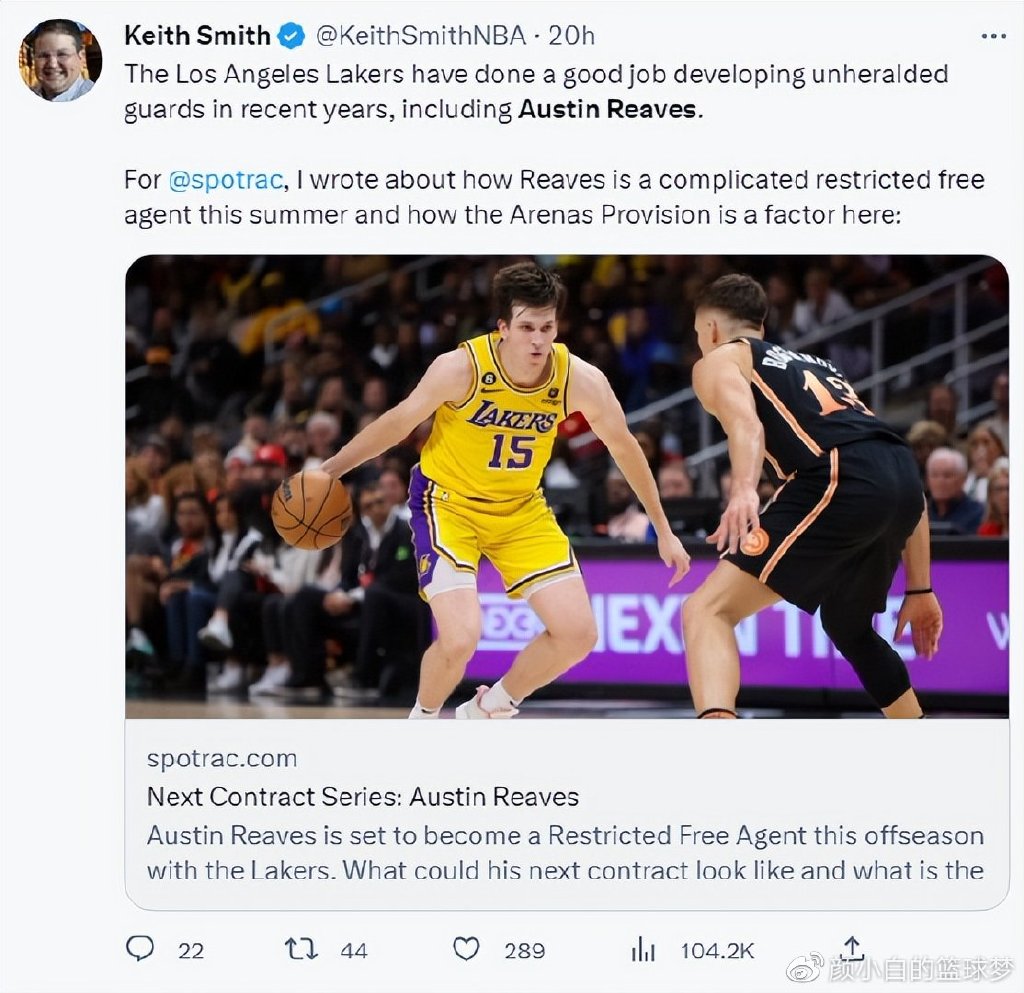Open the 20h timestamp link

572,36
